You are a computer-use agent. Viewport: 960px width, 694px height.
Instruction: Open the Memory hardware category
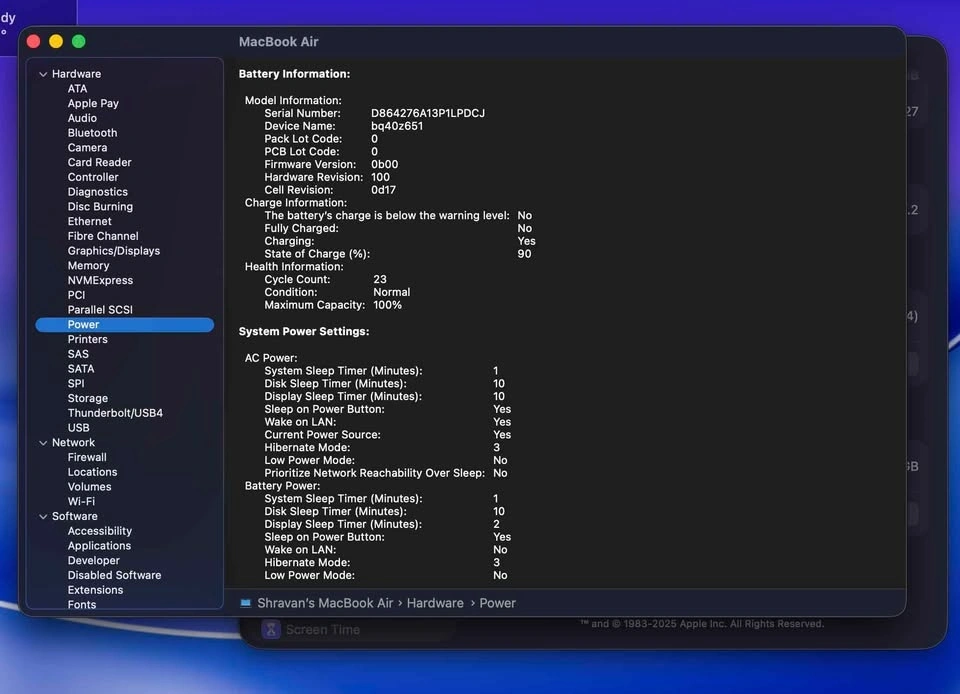pyautogui.click(x=88, y=266)
